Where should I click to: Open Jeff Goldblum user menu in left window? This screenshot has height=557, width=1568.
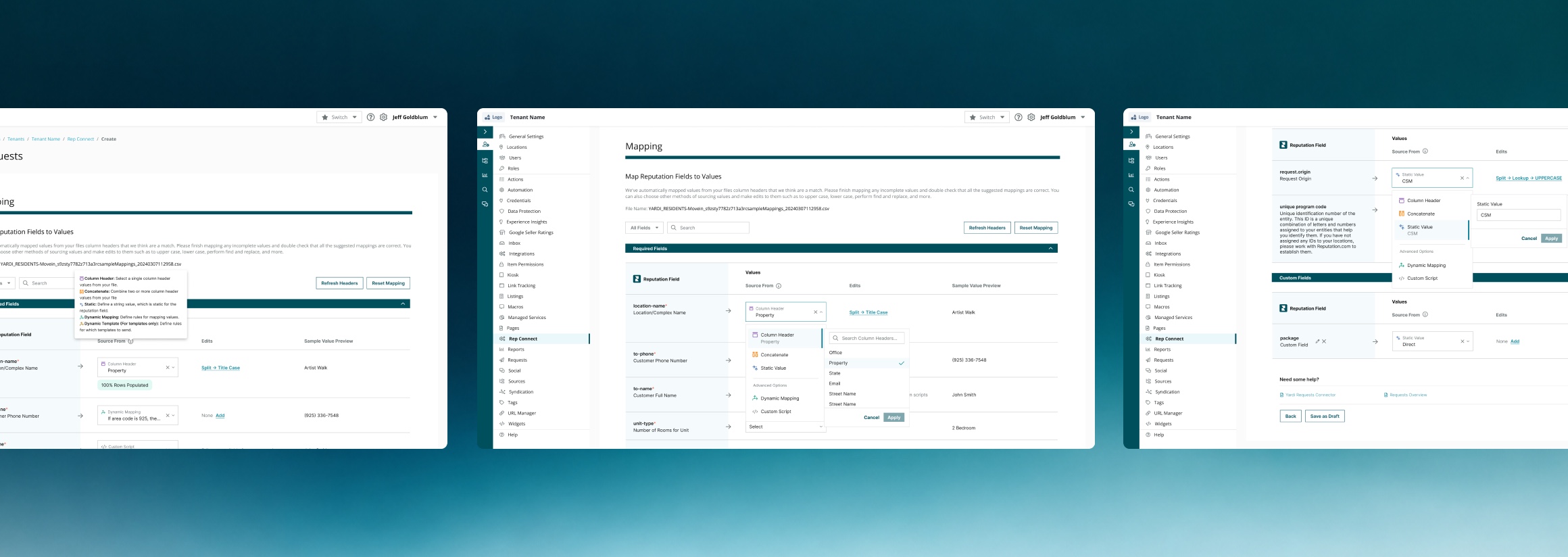(415, 117)
